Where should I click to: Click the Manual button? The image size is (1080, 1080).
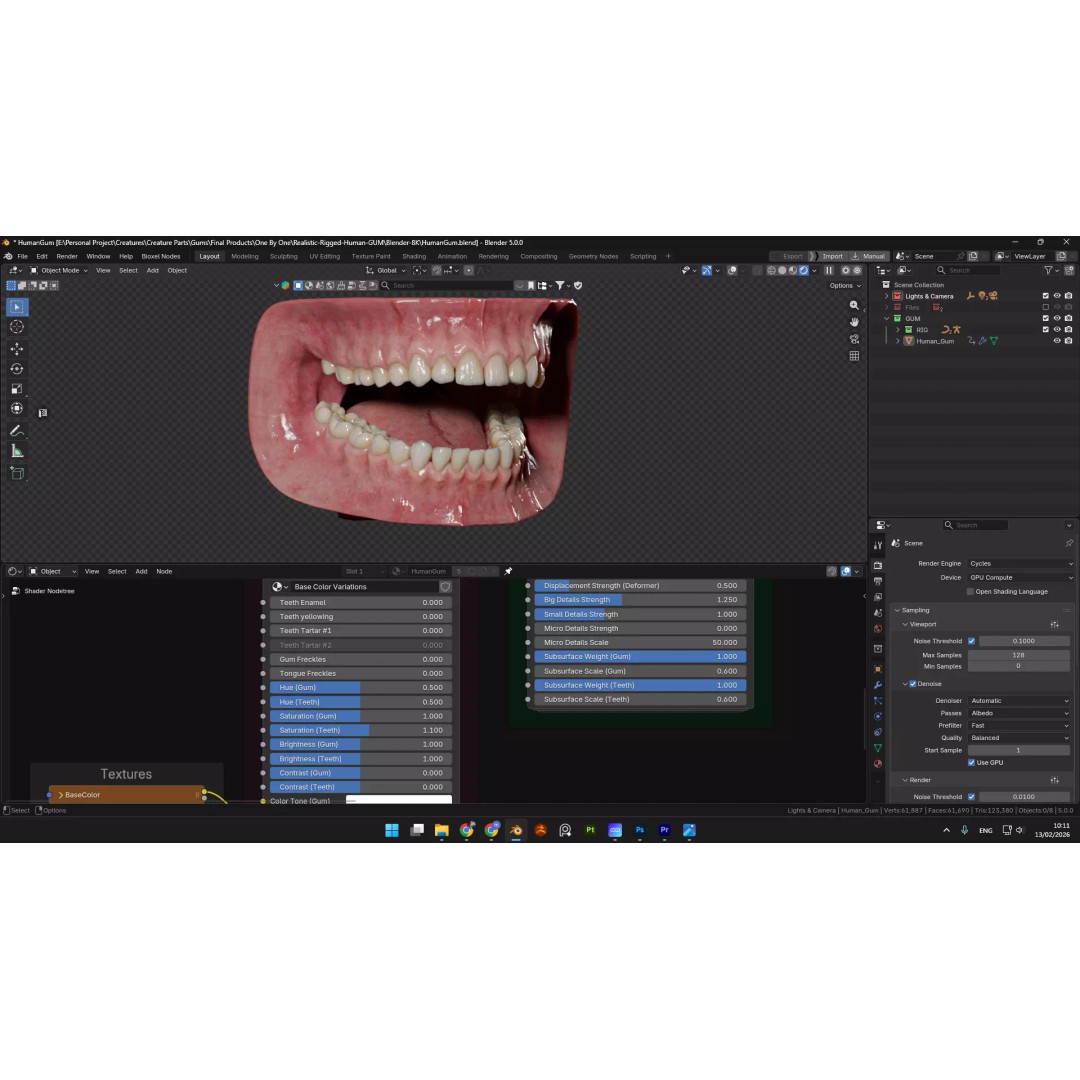point(868,256)
